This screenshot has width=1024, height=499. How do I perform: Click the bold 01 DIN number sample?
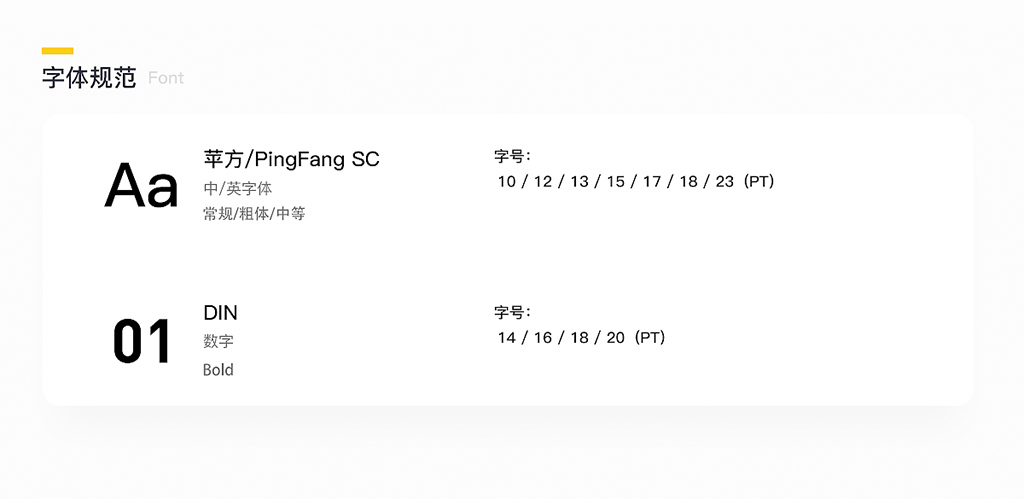(x=142, y=341)
